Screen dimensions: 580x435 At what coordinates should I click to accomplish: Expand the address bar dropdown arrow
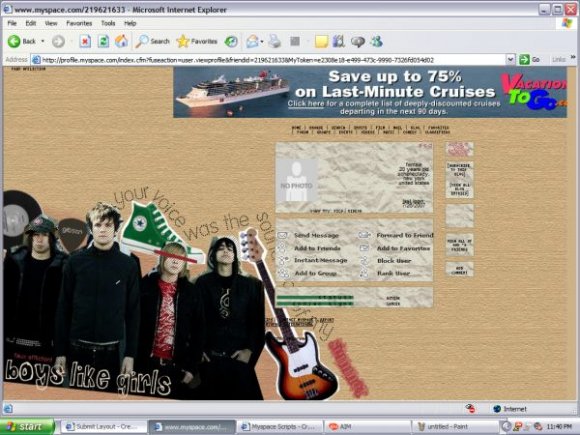click(510, 60)
